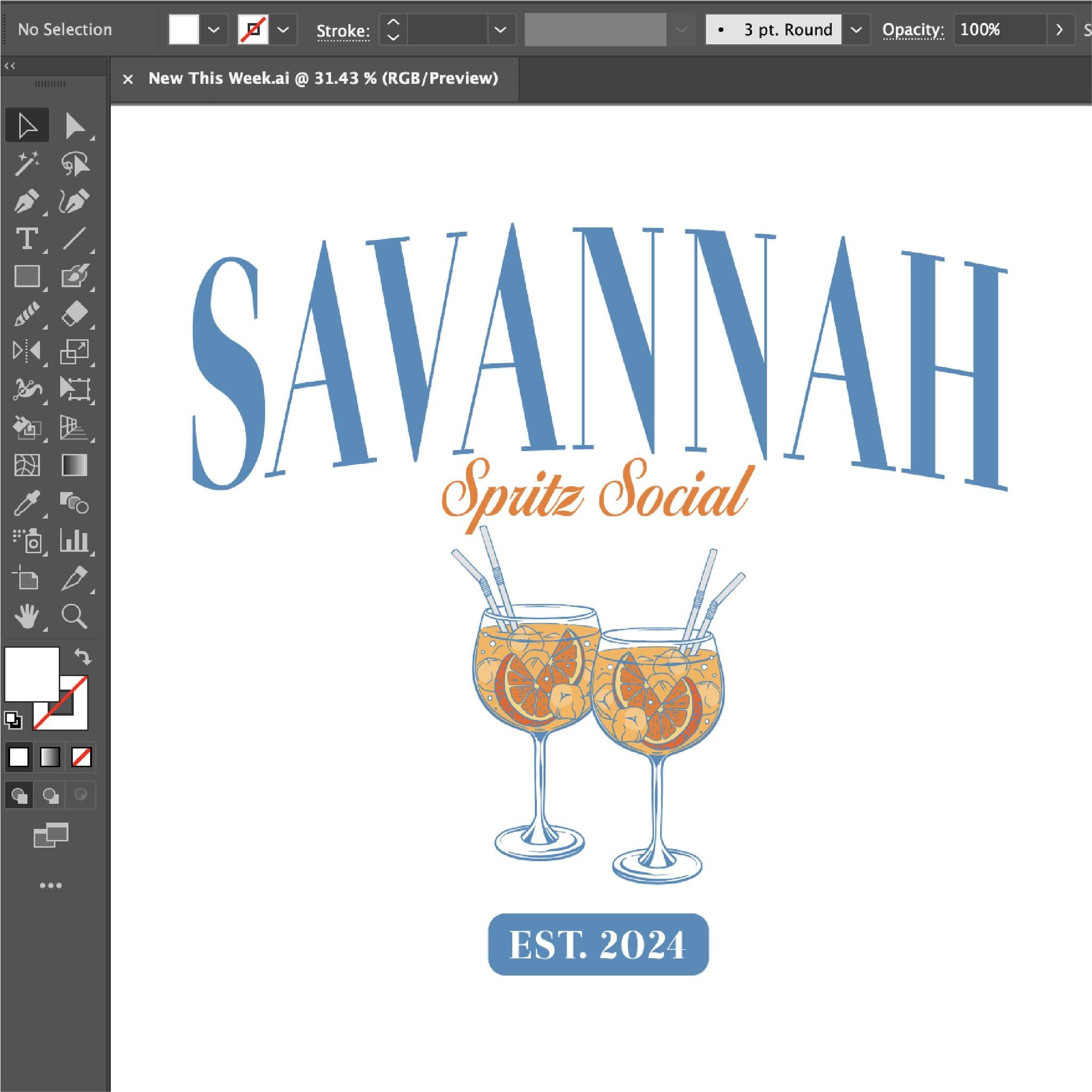The width and height of the screenshot is (1092, 1092).
Task: Pick the Line Segment tool
Action: pos(75,239)
